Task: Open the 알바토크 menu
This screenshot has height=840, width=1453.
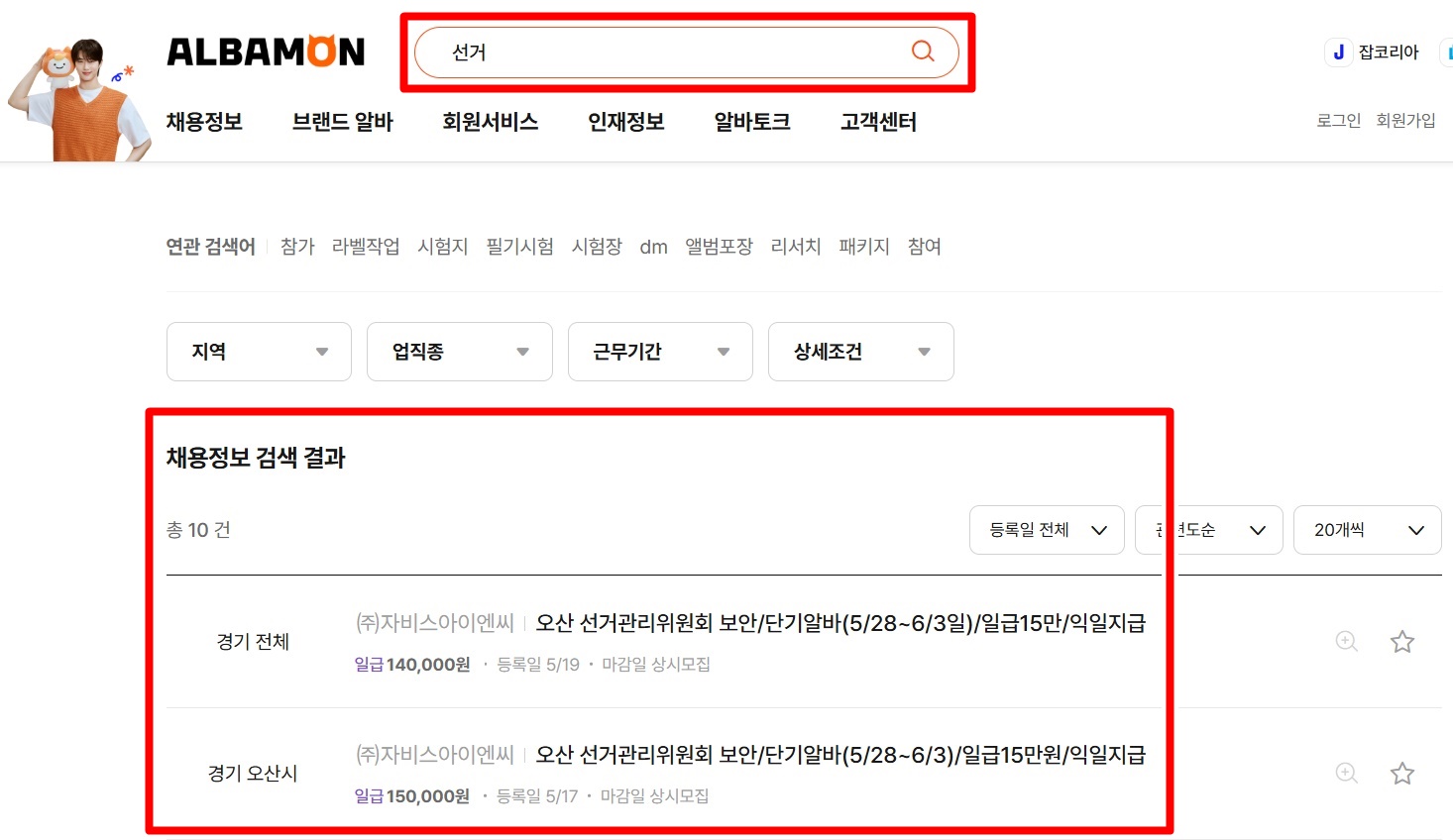Action: [x=751, y=122]
